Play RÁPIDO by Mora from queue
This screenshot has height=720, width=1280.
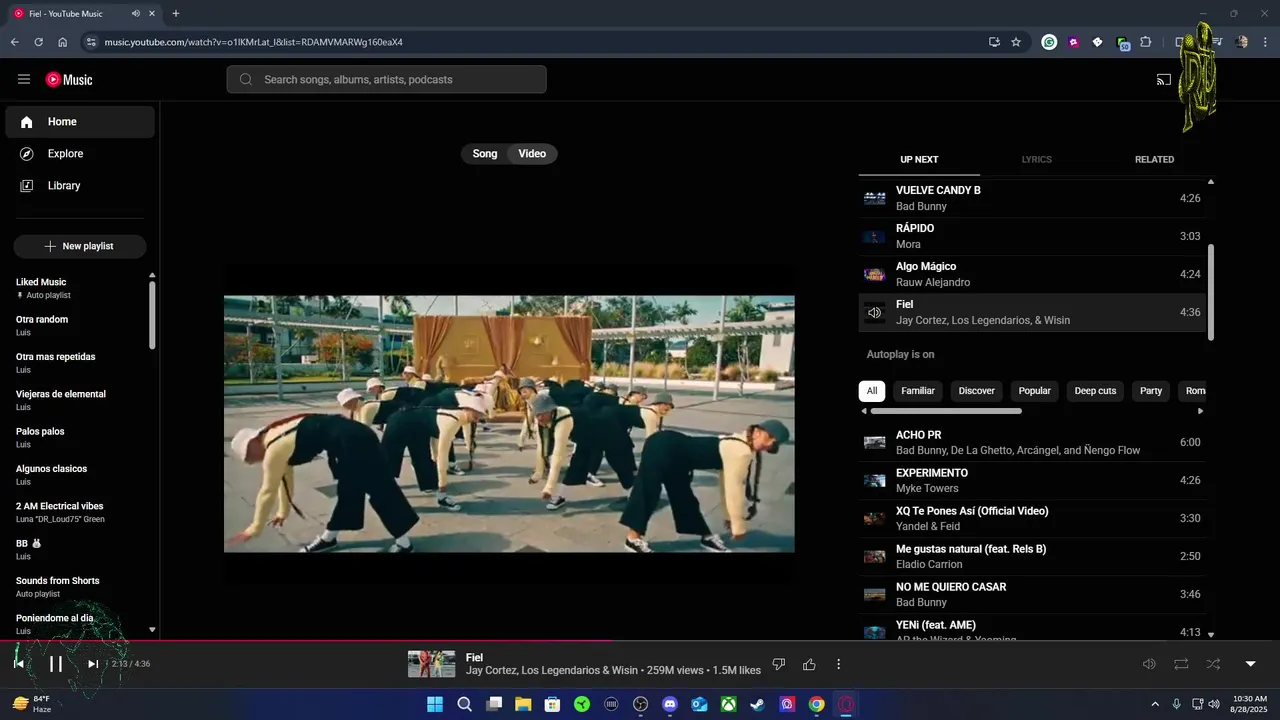1032,236
